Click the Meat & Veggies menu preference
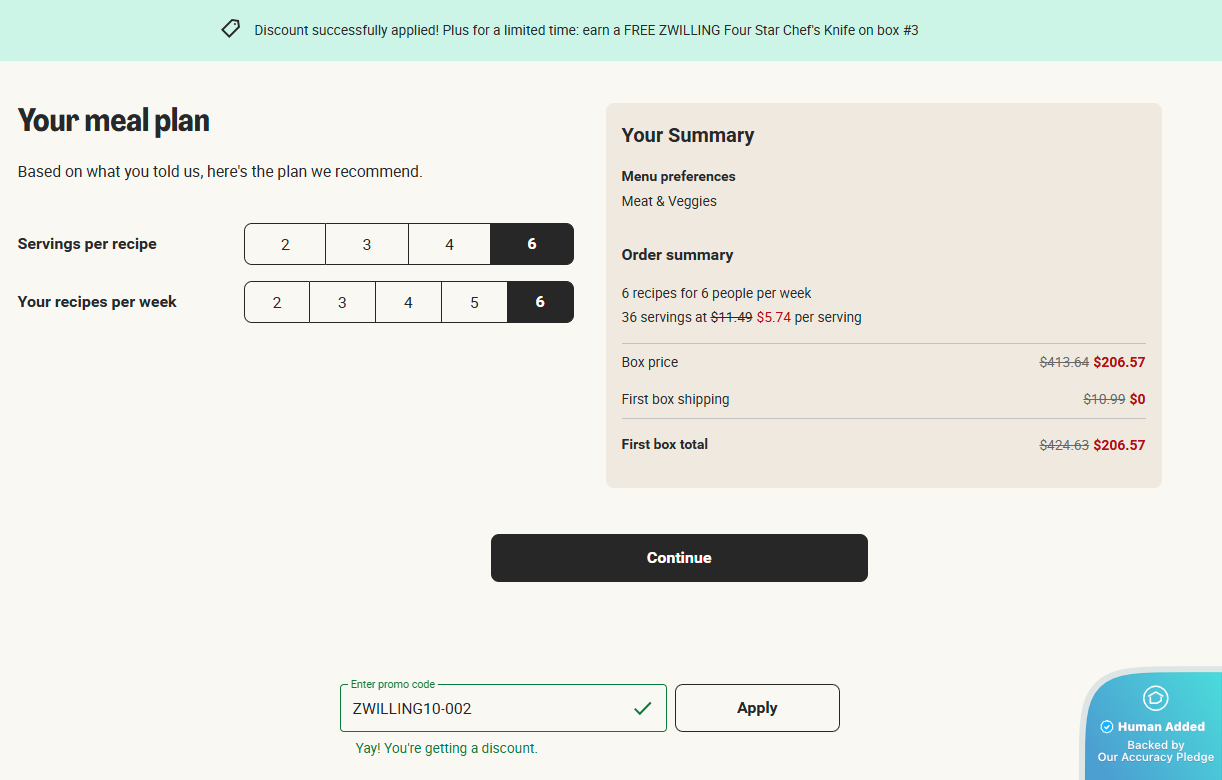The height and width of the screenshot is (780, 1222). click(669, 201)
